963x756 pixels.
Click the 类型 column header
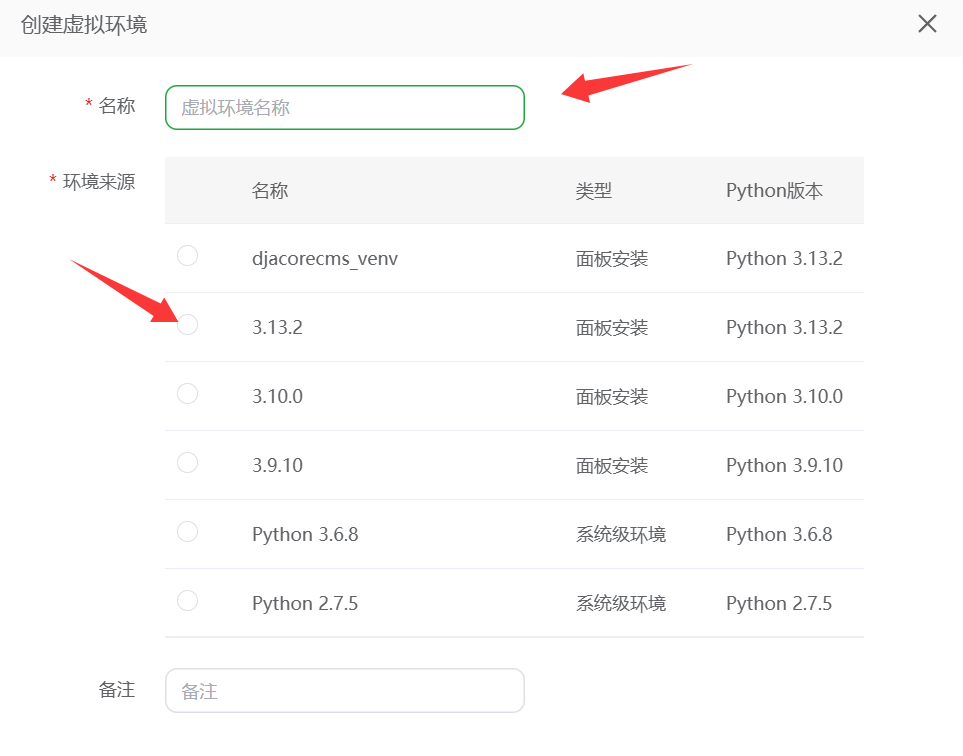593,190
